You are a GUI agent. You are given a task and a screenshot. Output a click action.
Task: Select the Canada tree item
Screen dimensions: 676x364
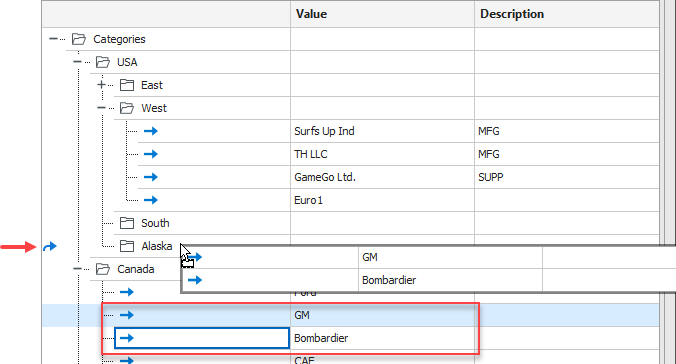pos(135,269)
